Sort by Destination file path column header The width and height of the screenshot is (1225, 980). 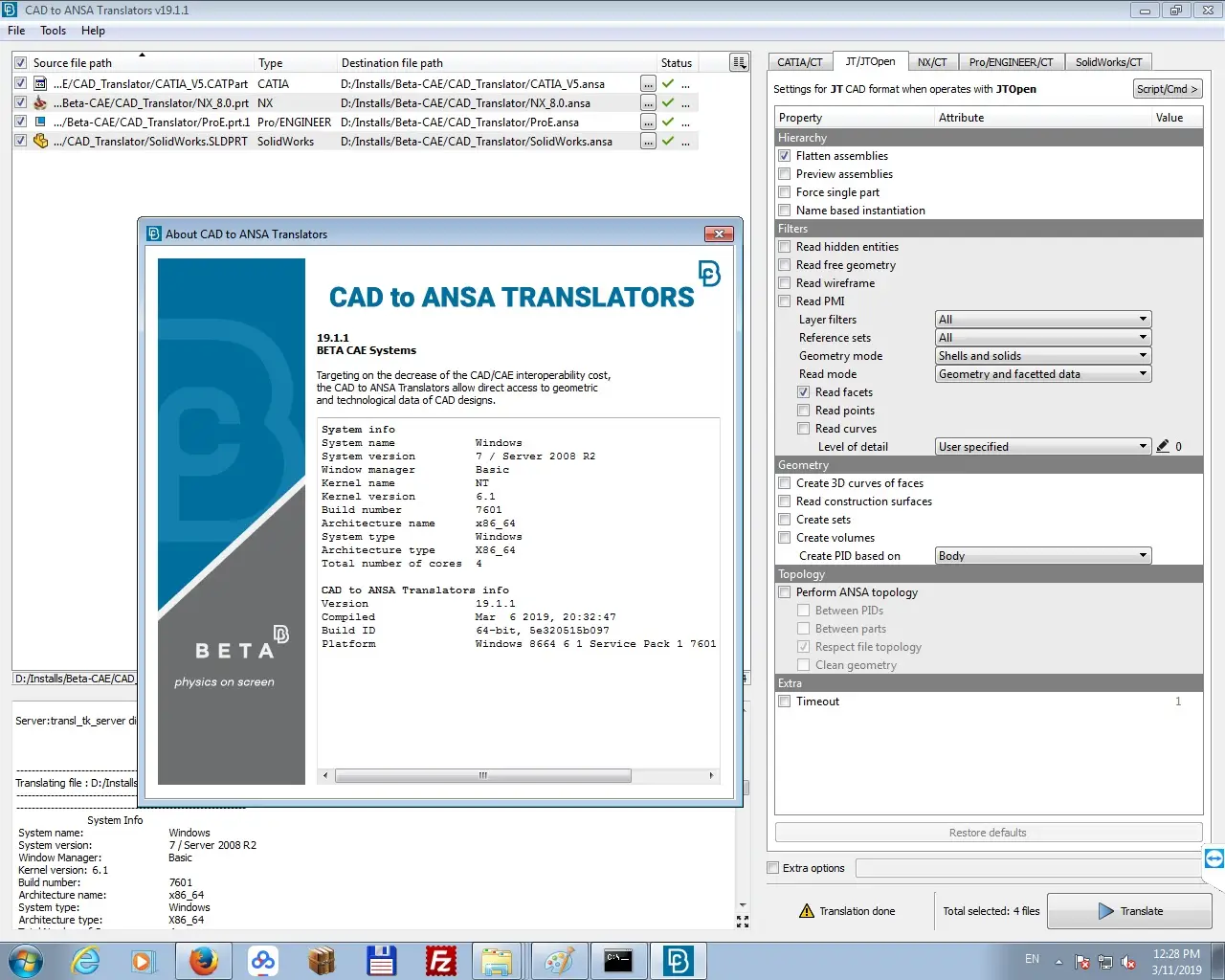click(x=496, y=63)
